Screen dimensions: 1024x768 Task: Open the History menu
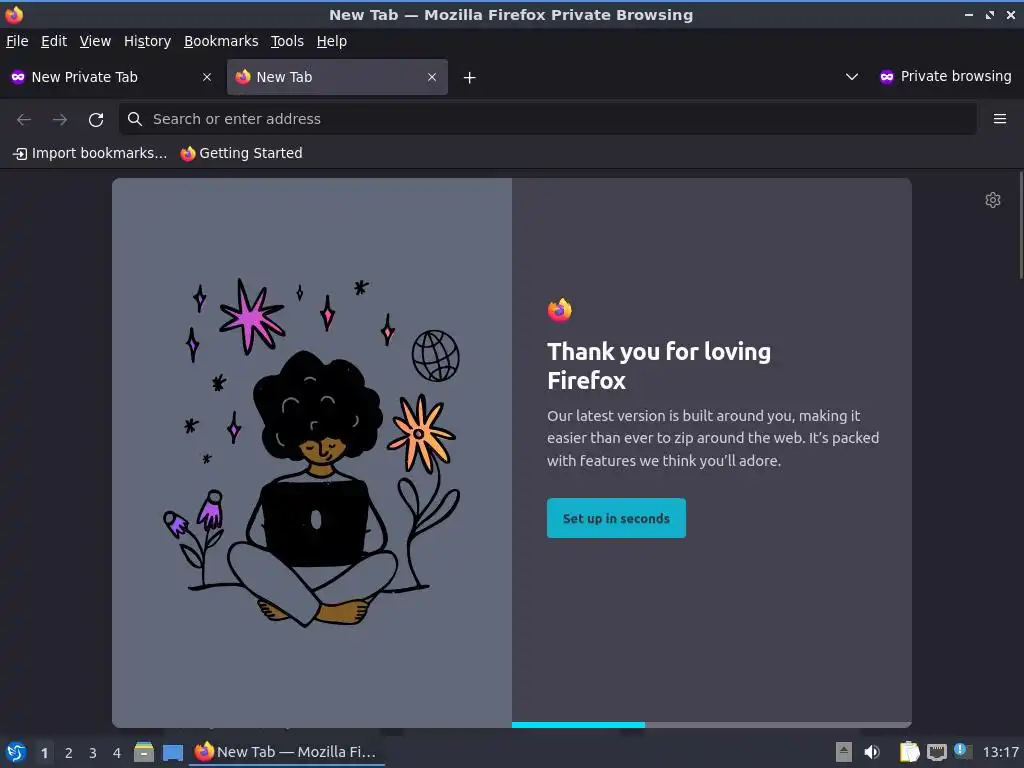(x=148, y=41)
